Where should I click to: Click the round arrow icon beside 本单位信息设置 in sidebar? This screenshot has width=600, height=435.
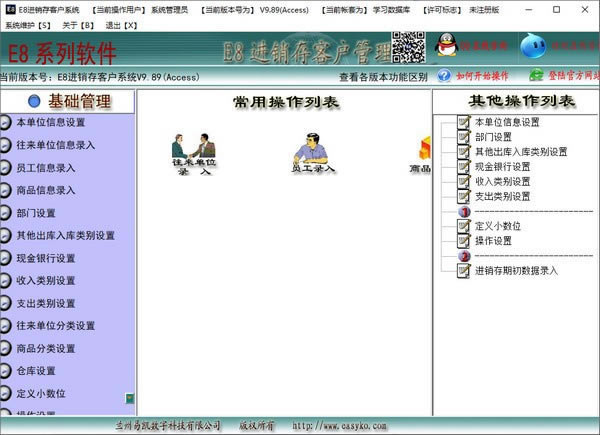click(x=5, y=122)
